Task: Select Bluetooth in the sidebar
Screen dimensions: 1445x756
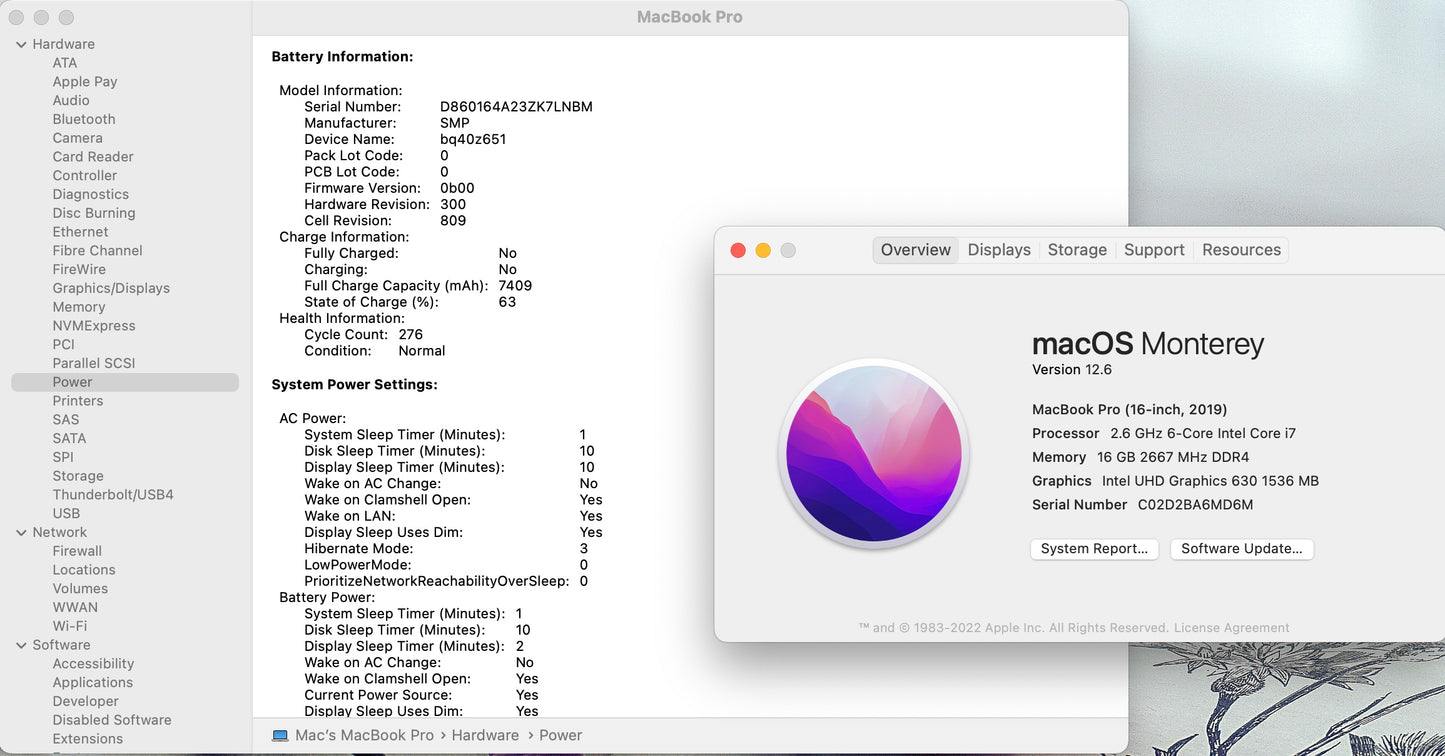Action: point(83,119)
